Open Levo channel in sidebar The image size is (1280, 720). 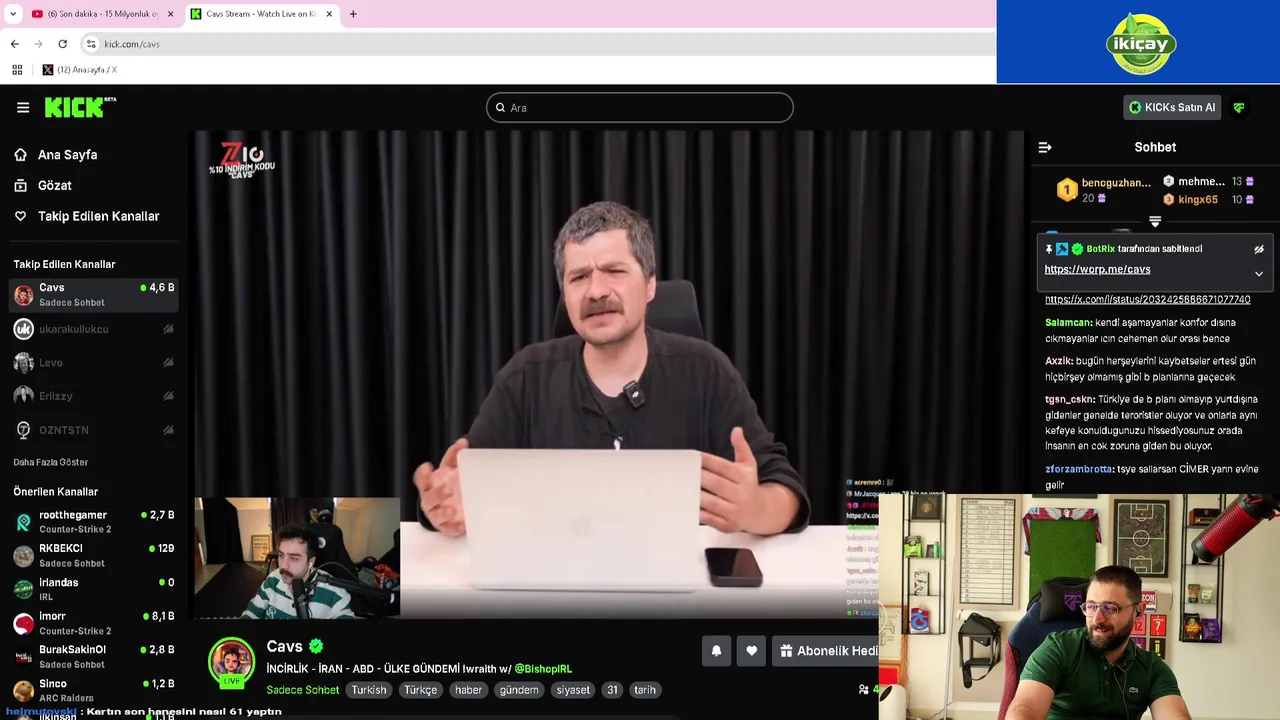[x=94, y=363]
